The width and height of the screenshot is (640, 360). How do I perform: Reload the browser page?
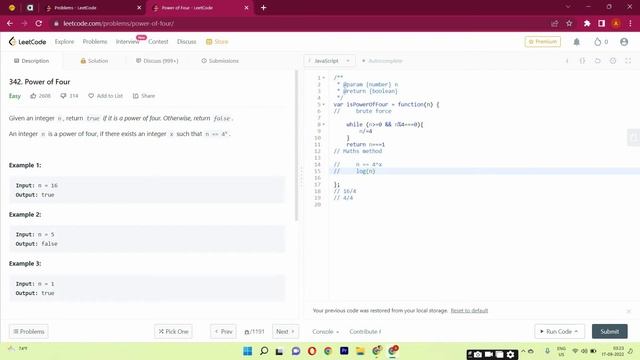[39, 24]
